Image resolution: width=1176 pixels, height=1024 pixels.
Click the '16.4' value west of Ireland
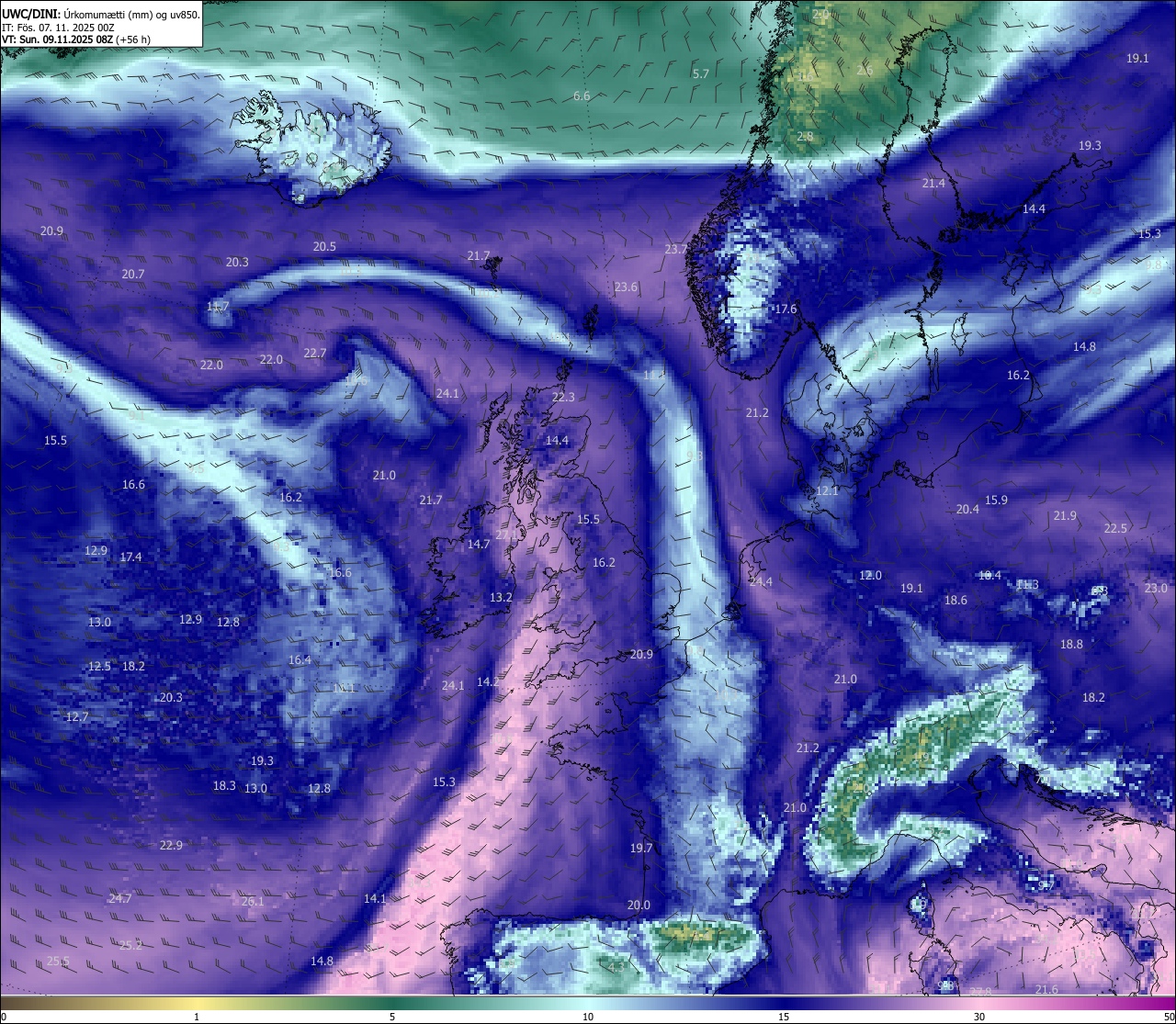tap(300, 660)
